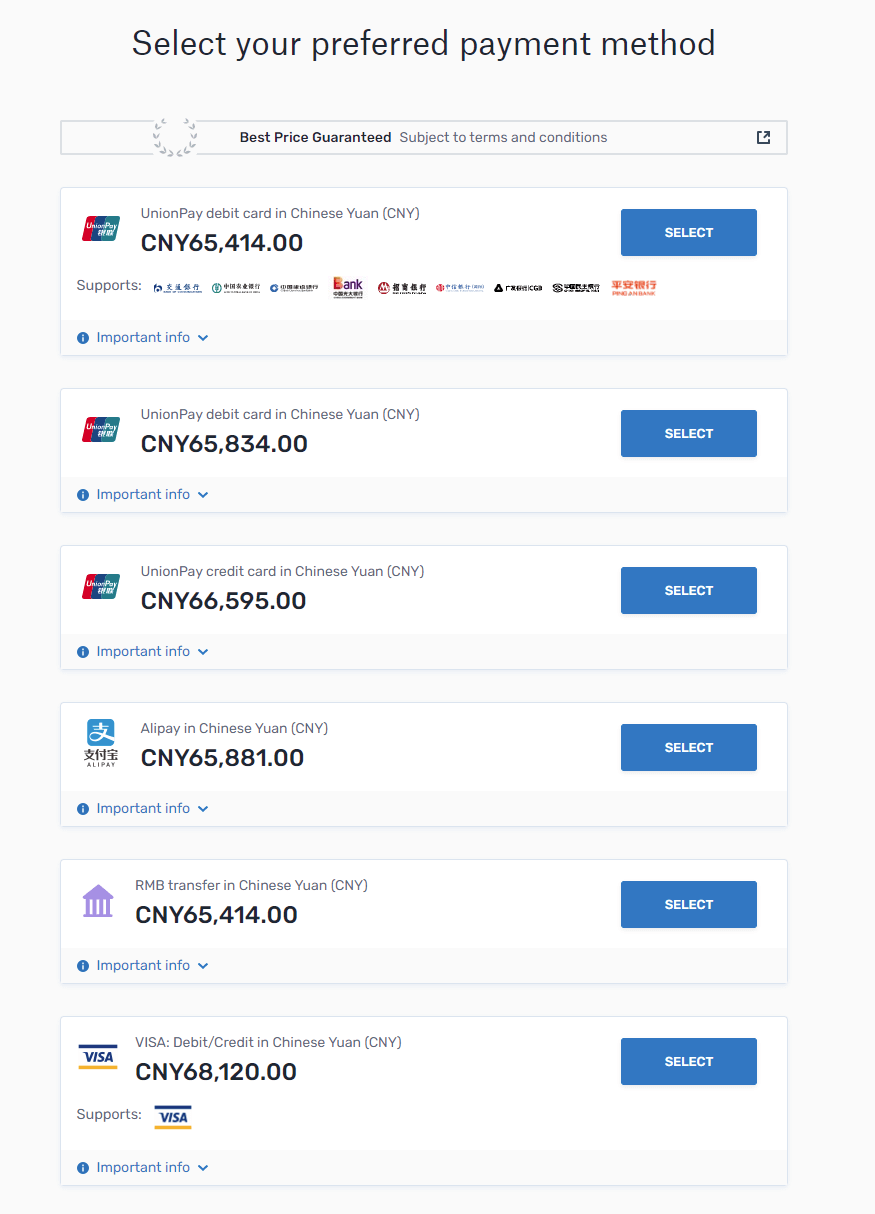Click the laurel wreath Best Price badge
This screenshot has width=875, height=1214.
click(x=175, y=137)
